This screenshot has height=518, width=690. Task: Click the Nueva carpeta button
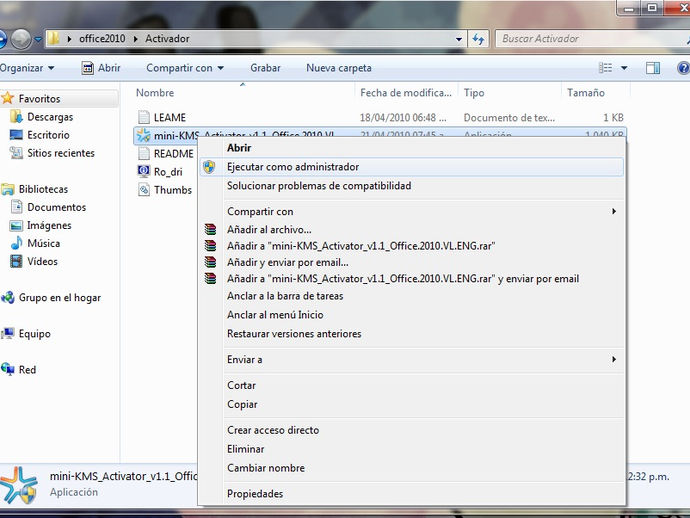pos(339,68)
